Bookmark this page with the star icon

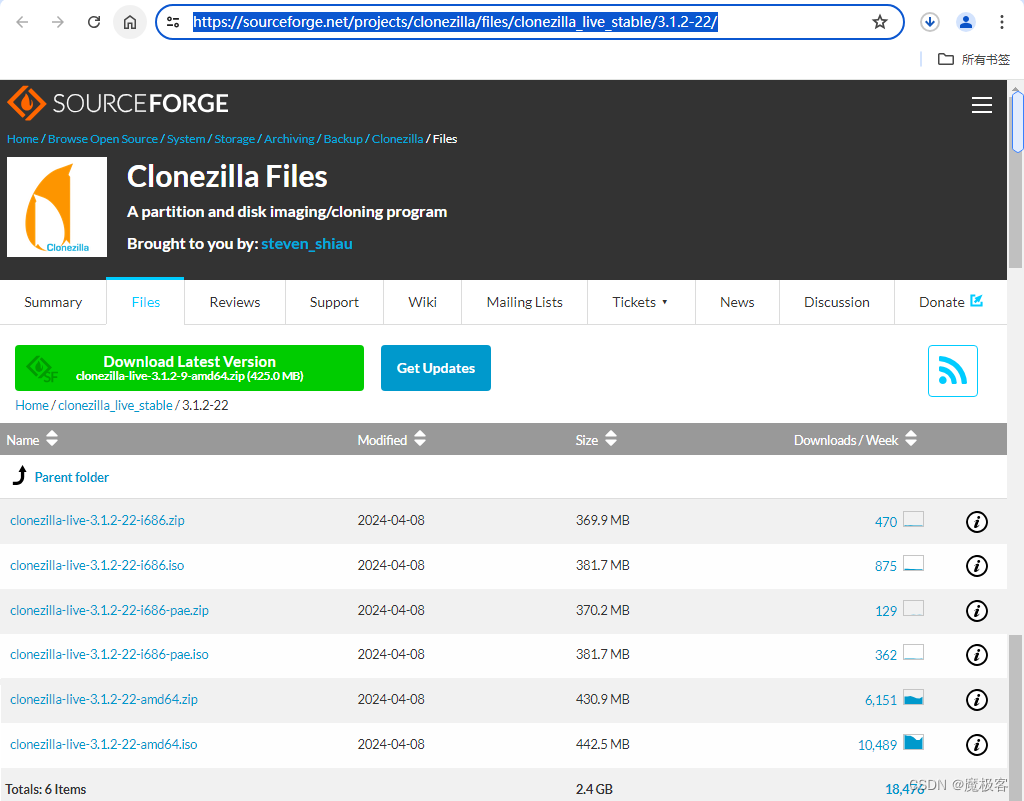tap(880, 22)
